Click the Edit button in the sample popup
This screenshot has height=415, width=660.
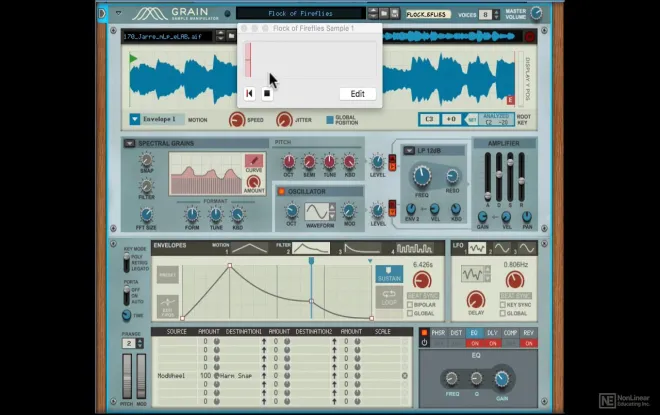click(357, 94)
